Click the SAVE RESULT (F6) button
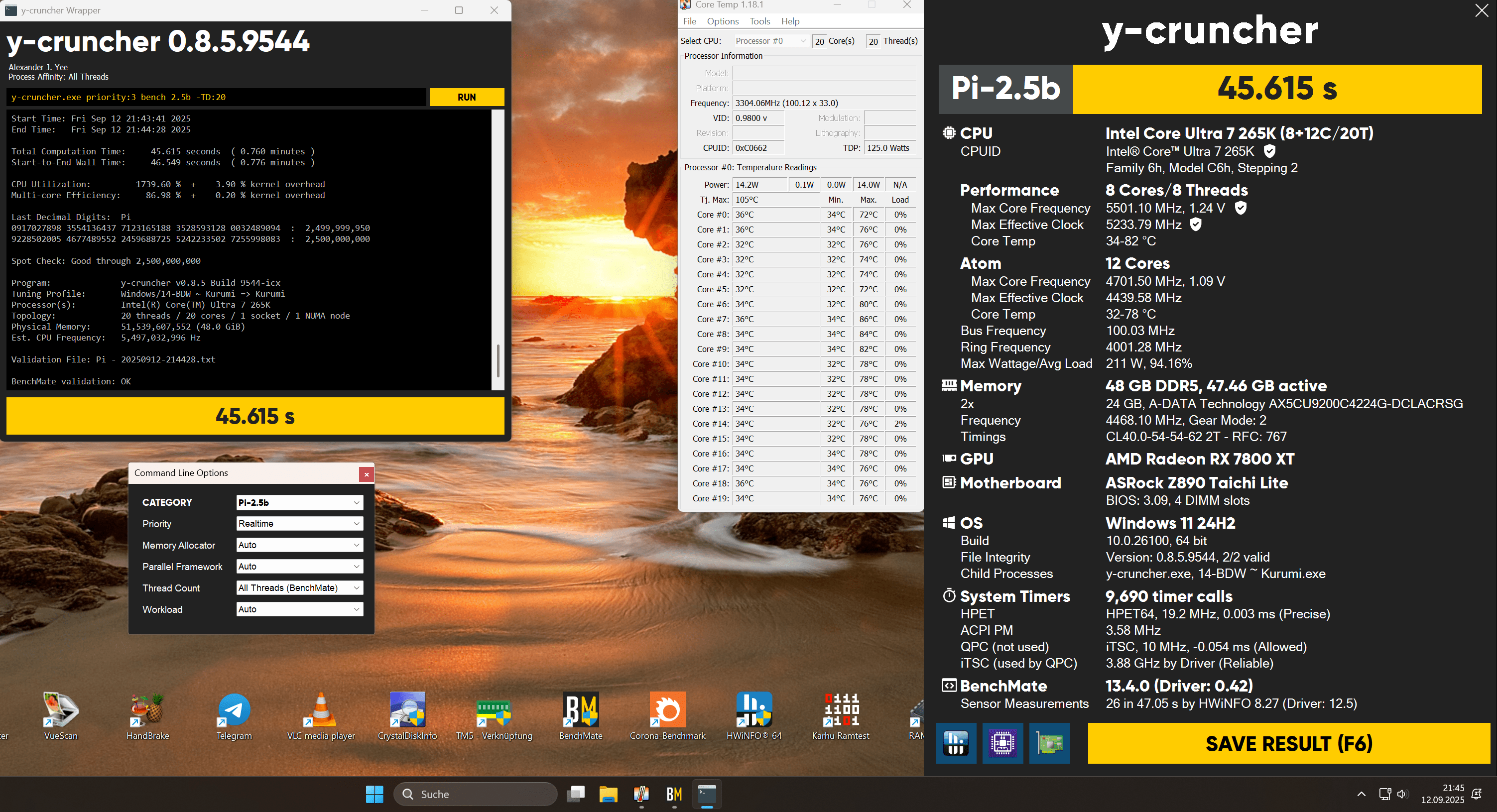1497x812 pixels. (x=1288, y=743)
